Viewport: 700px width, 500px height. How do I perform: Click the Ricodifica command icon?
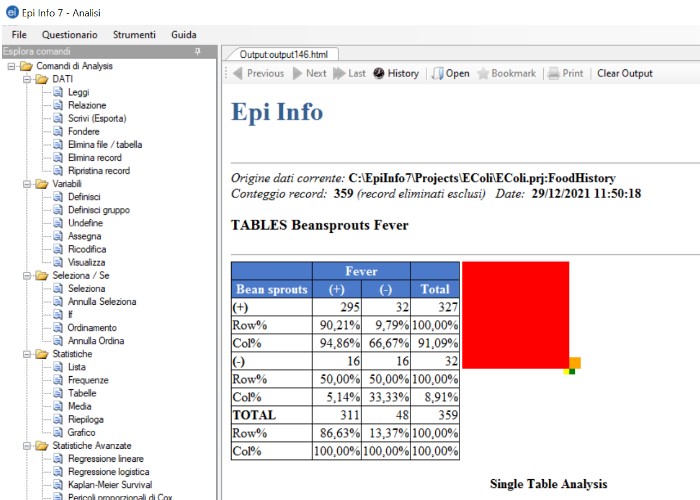click(58, 249)
